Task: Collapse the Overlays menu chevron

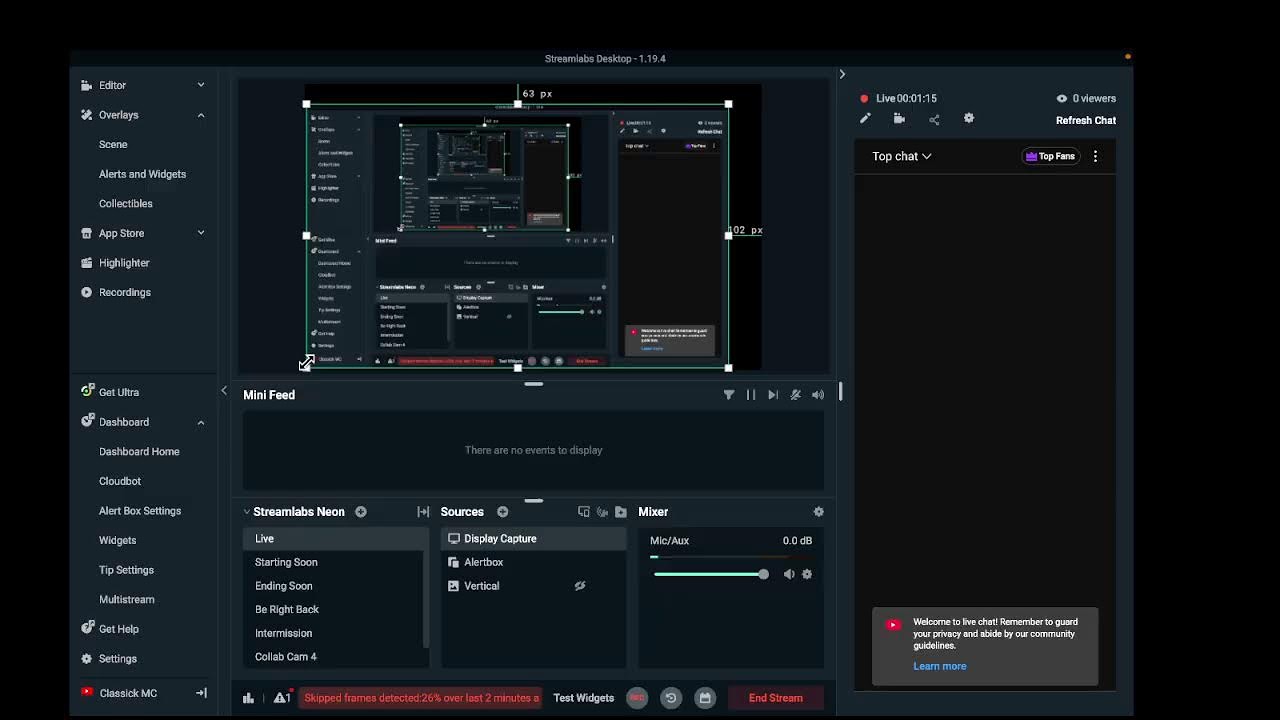Action: point(201,115)
